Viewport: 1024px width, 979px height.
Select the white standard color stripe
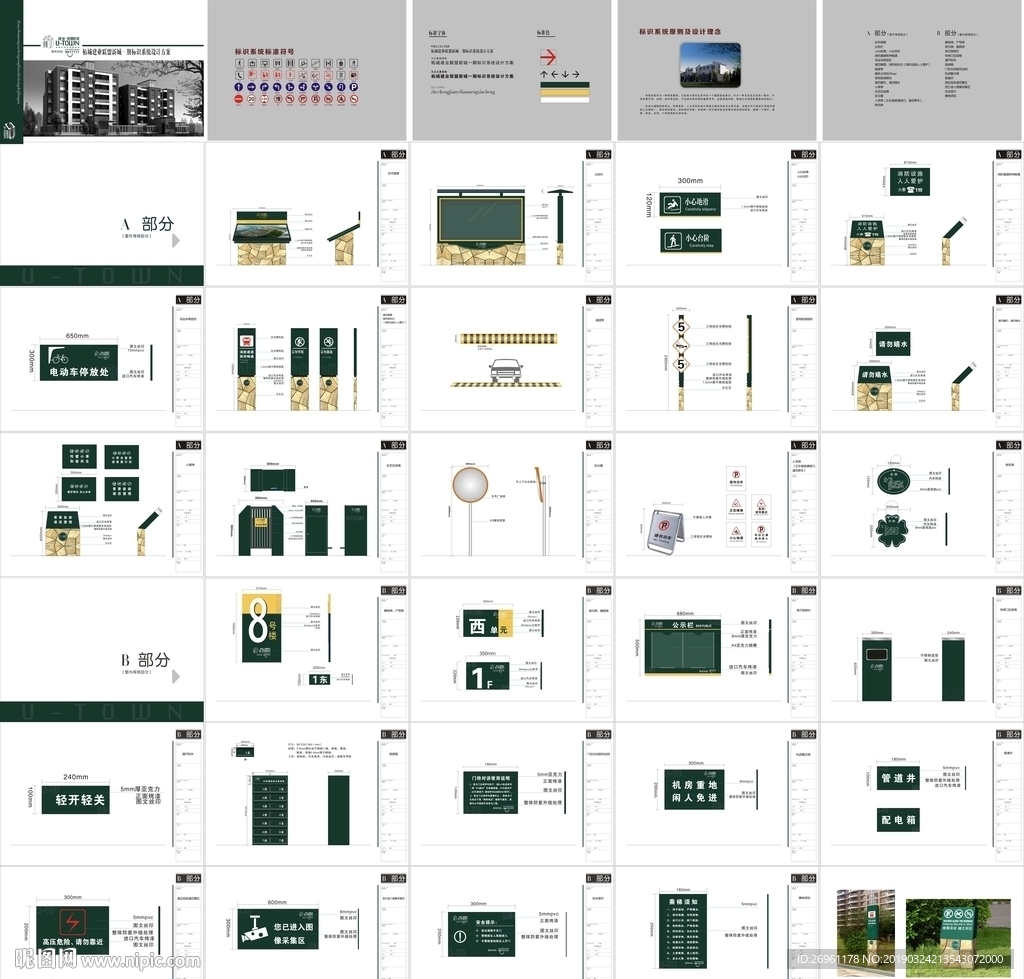[x=564, y=99]
